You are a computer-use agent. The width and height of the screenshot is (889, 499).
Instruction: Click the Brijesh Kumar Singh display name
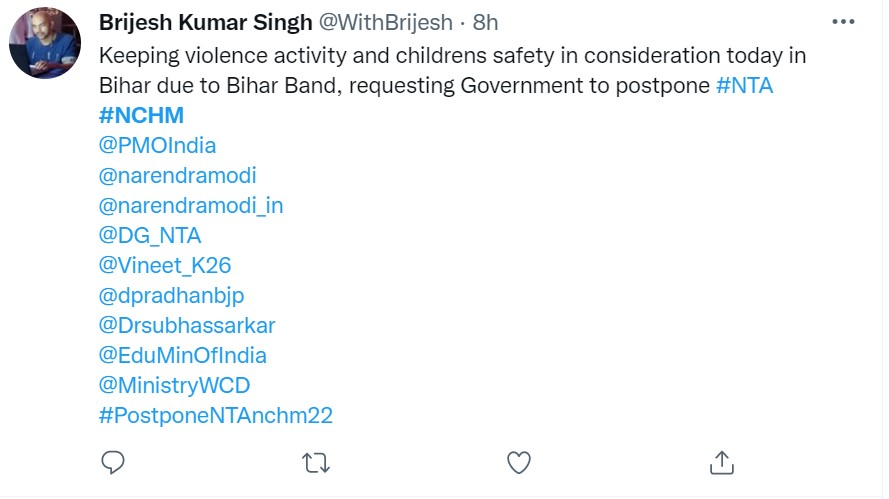(205, 21)
